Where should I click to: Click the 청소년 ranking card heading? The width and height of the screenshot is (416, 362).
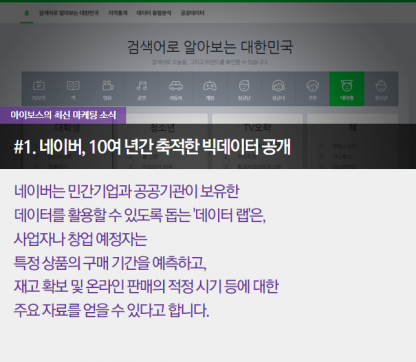(162, 128)
